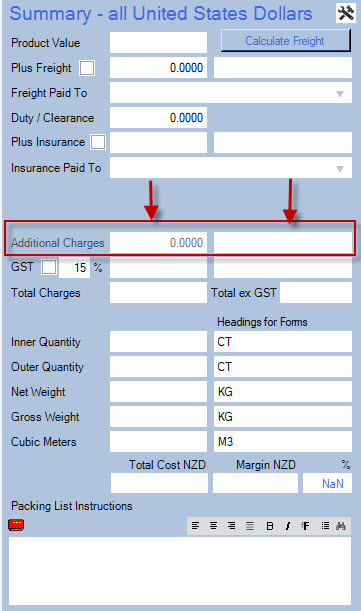This screenshot has width=361, height=611.
Task: Right-align the packing instructions text
Action: point(231,526)
